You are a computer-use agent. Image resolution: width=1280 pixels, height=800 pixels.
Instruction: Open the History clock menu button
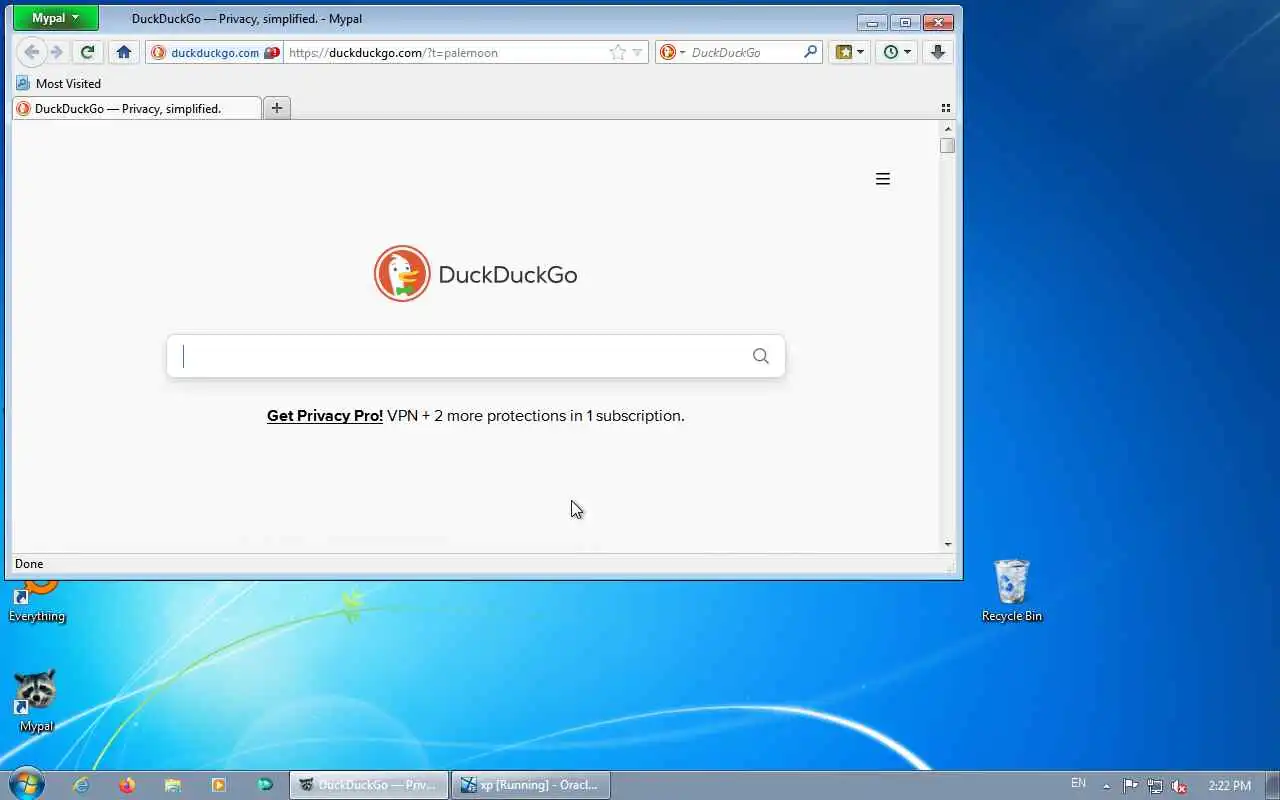(897, 52)
